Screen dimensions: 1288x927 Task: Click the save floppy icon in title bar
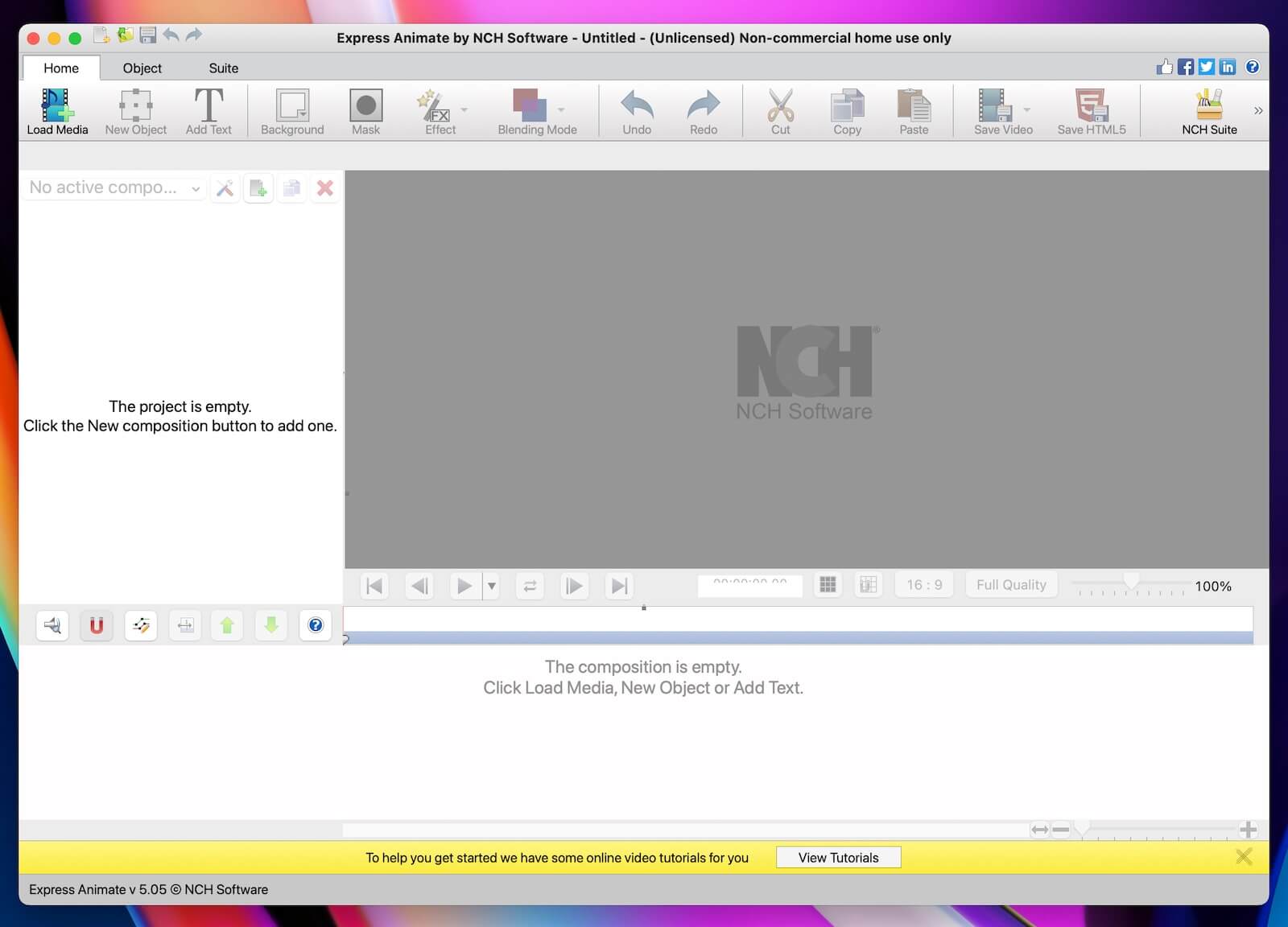pos(147,35)
